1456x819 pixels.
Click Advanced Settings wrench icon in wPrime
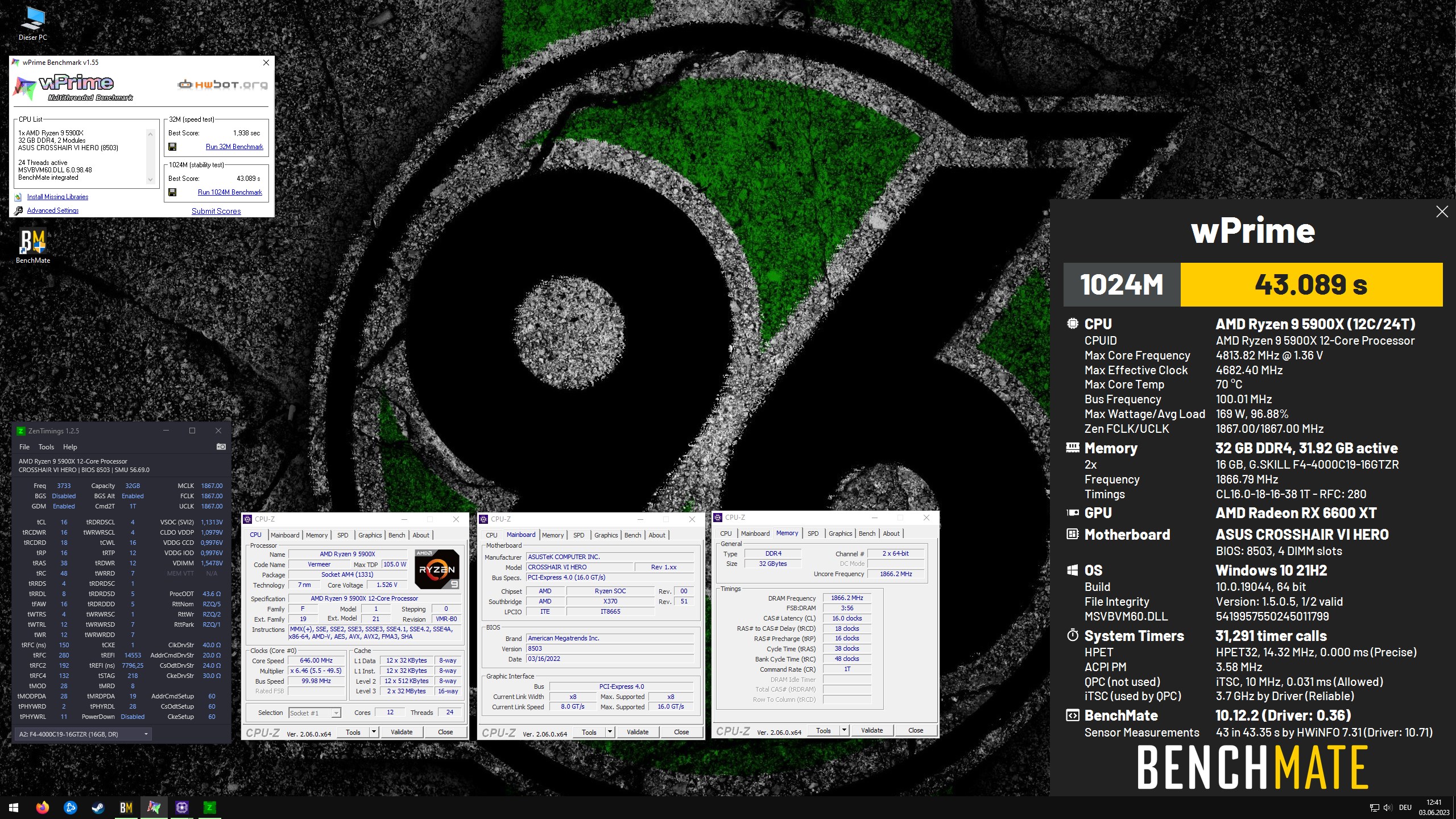tap(19, 210)
